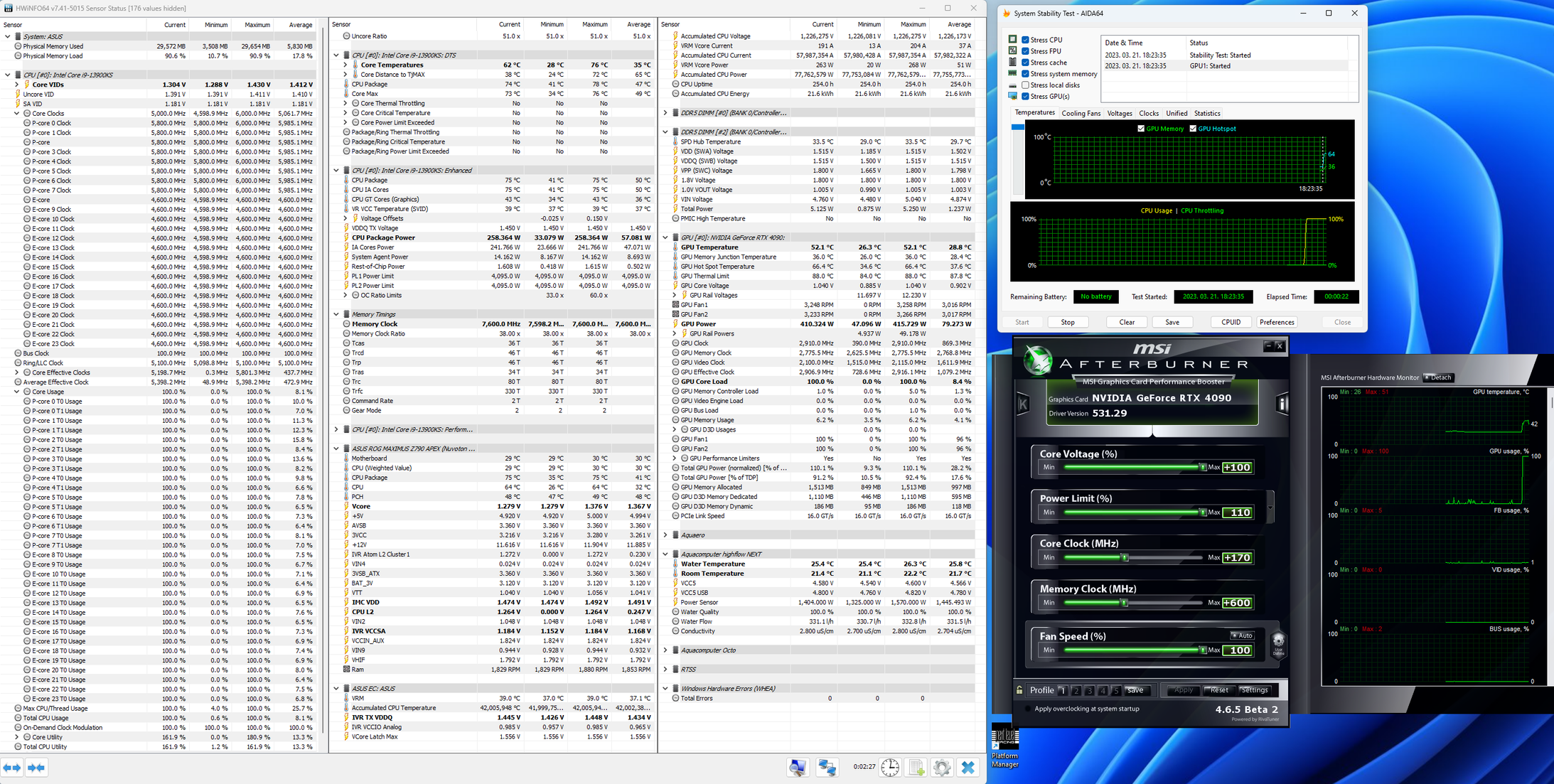Close HWiNFO sensors with blue X icon
This screenshot has height=784, width=1554.
[968, 768]
